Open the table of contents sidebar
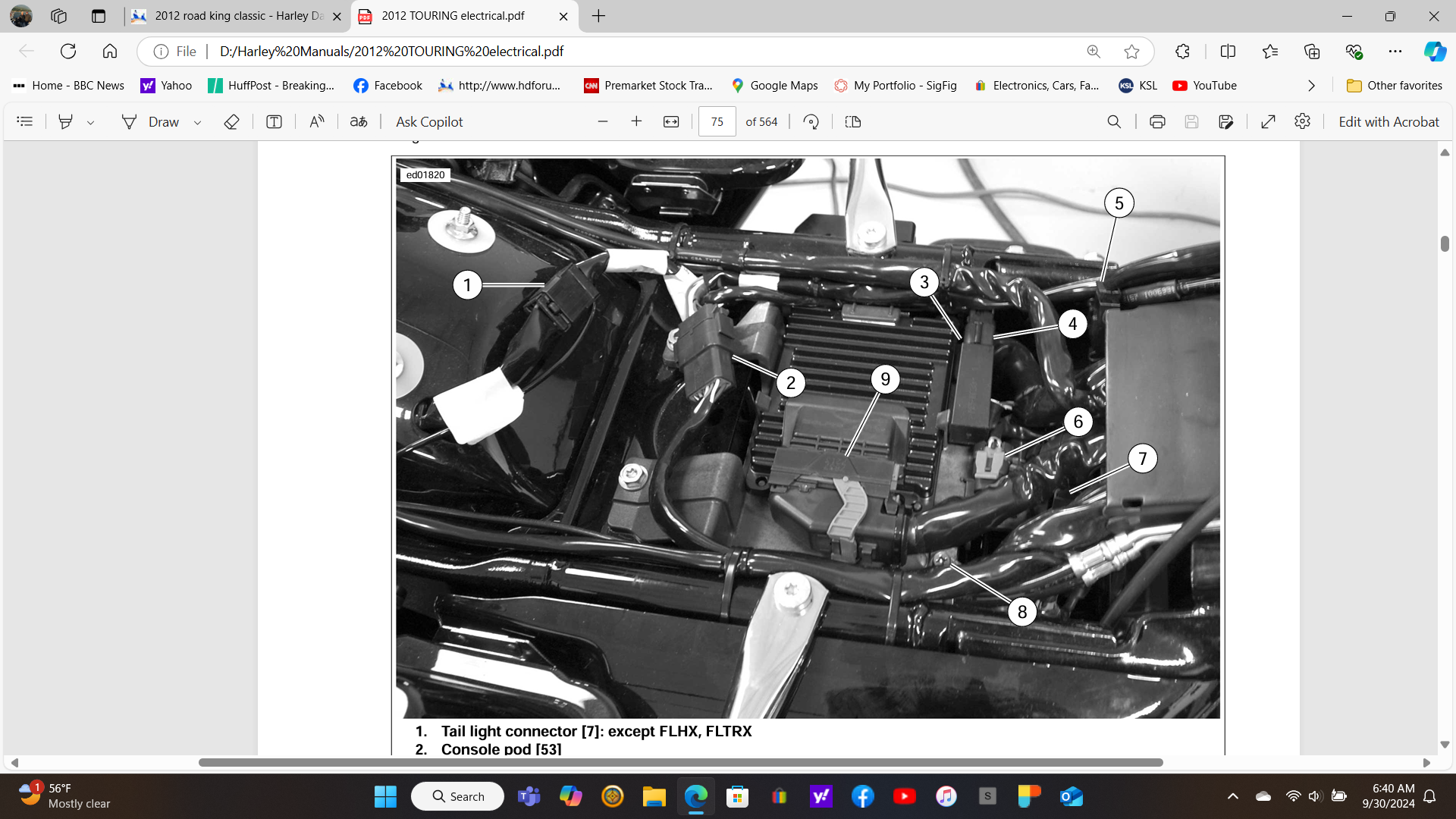The width and height of the screenshot is (1456, 819). (24, 121)
